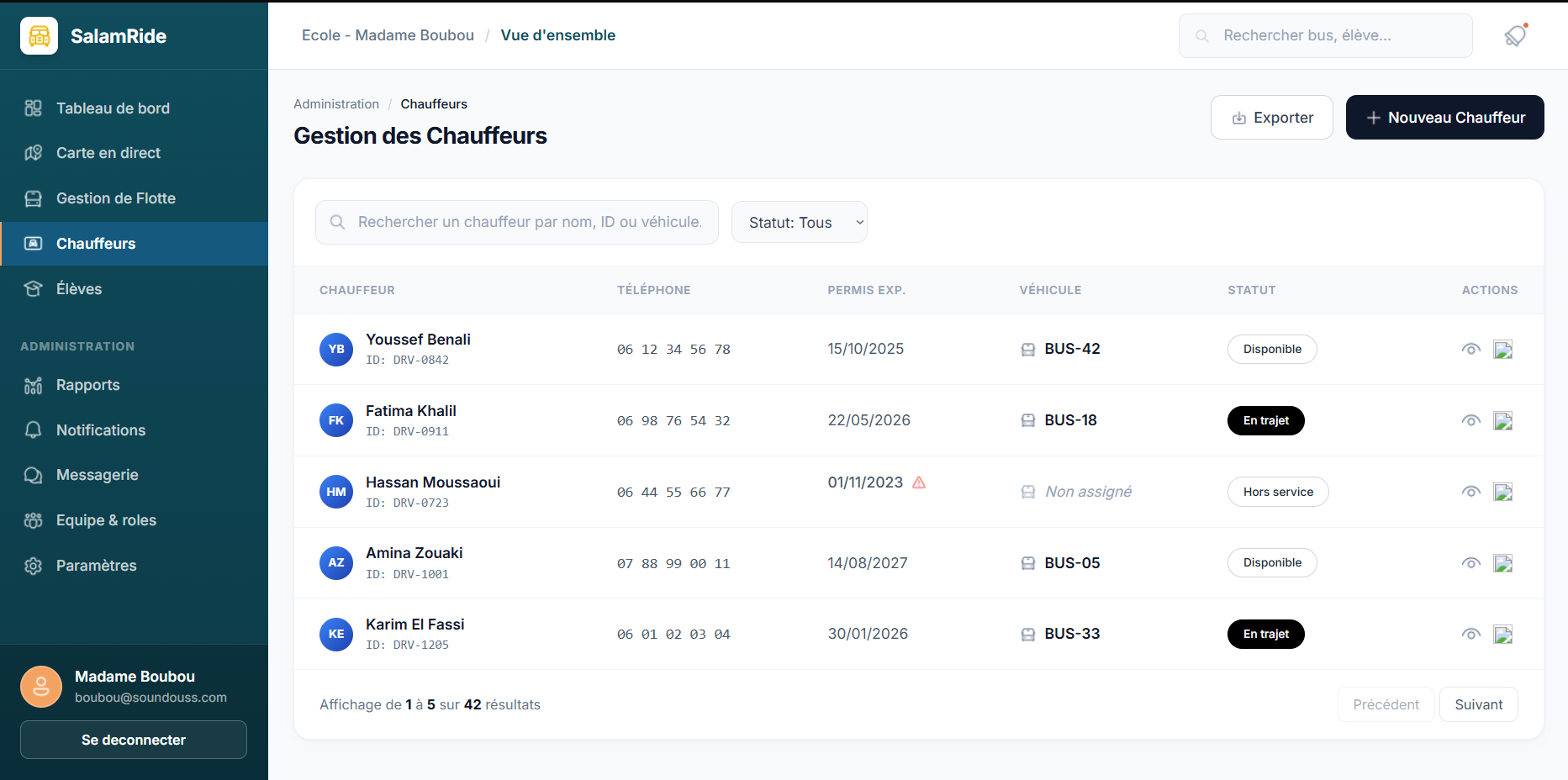Click the warning icon beside Hassan's expired permit

click(919, 482)
